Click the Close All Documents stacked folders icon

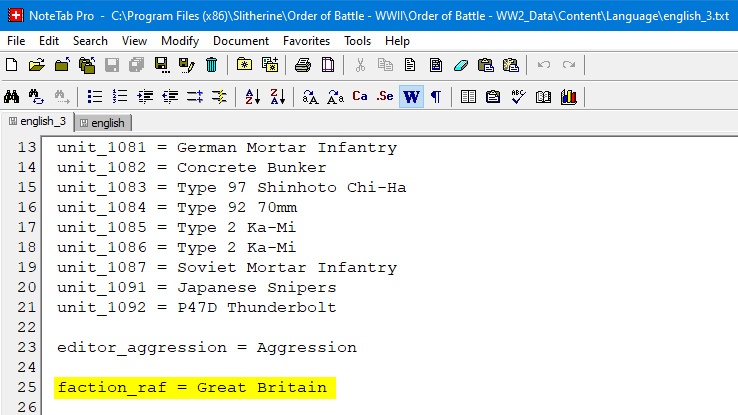tap(87, 65)
